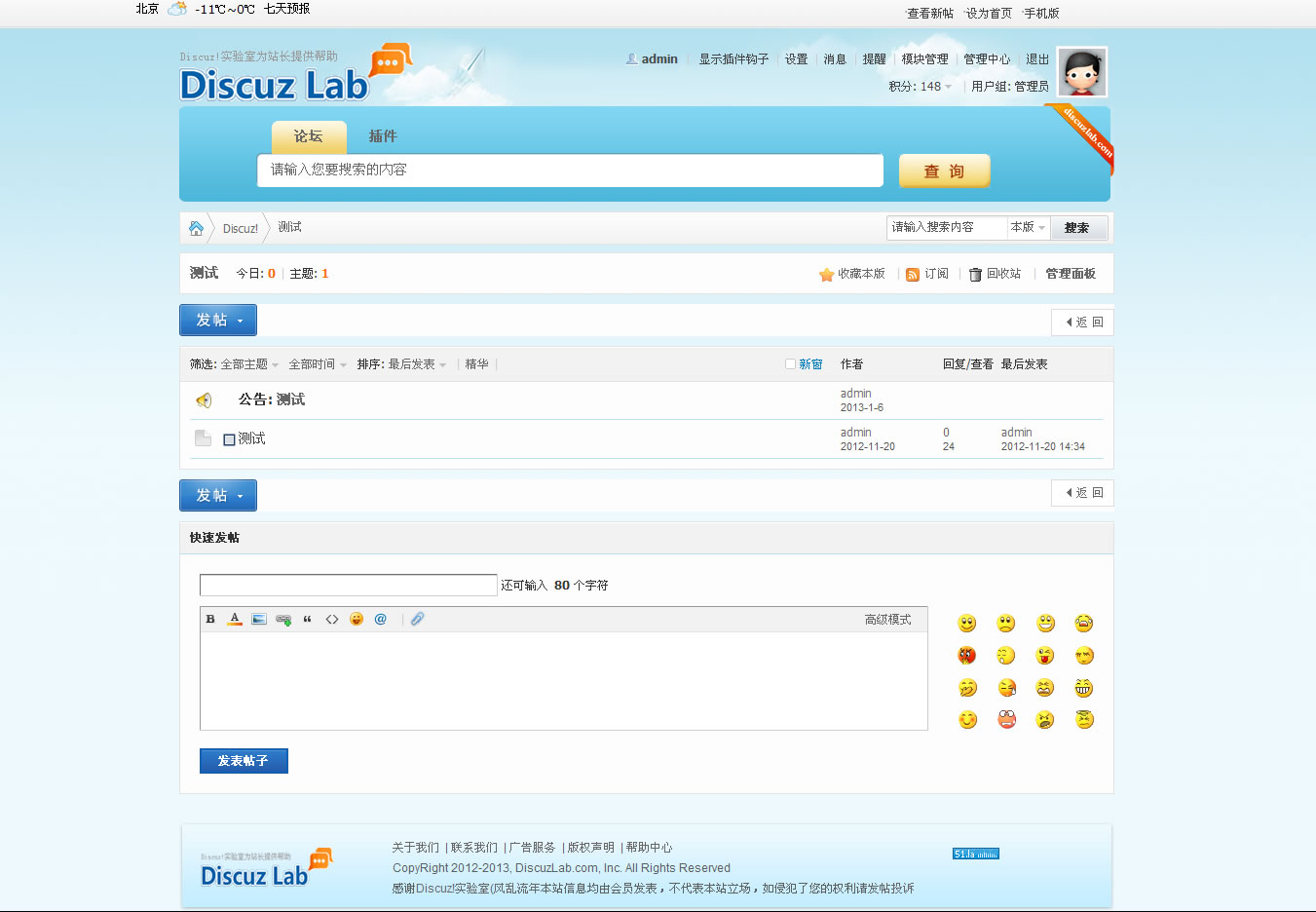
Task: Submit the post with 发表帖子
Action: click(x=244, y=761)
